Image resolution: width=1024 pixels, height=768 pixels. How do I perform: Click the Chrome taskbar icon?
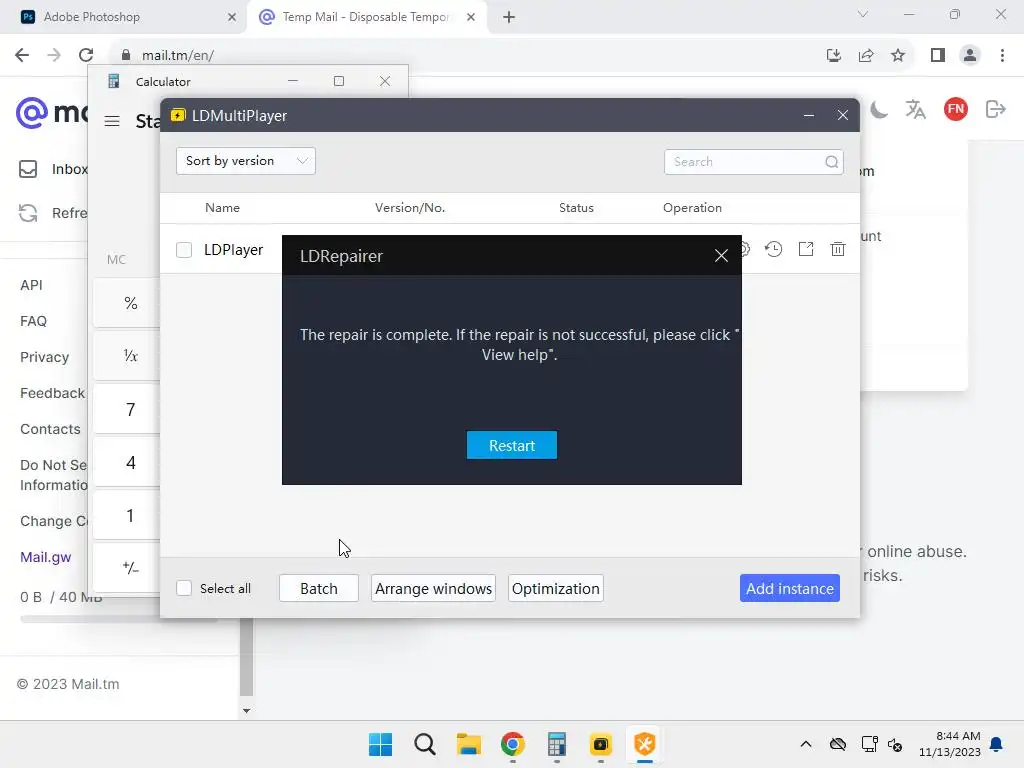pyautogui.click(x=513, y=744)
